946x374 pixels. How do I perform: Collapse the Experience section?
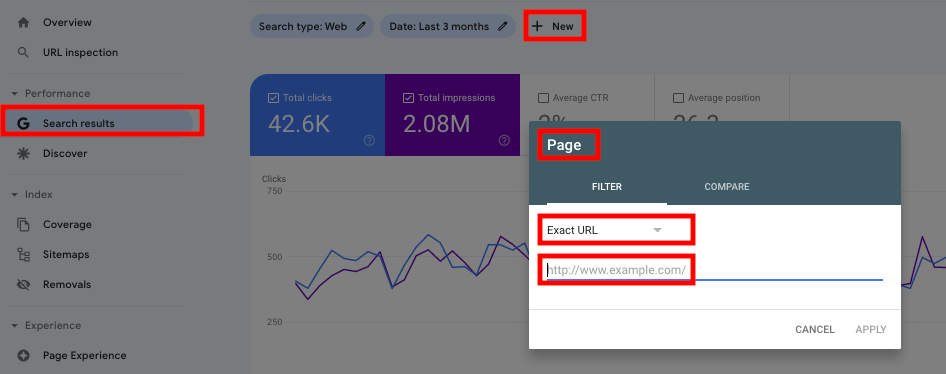(14, 326)
